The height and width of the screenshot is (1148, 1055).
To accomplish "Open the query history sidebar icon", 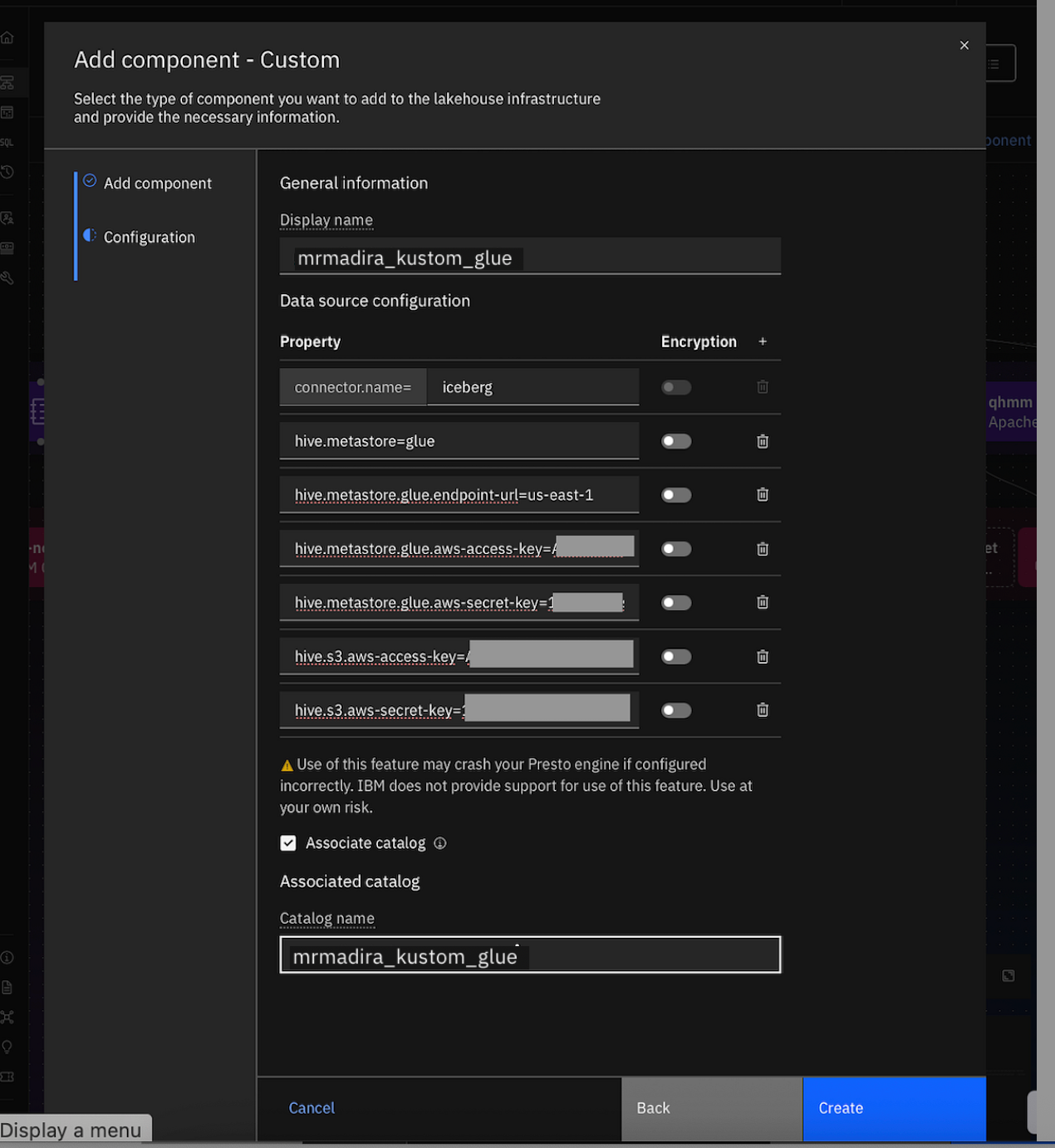I will point(7,172).
